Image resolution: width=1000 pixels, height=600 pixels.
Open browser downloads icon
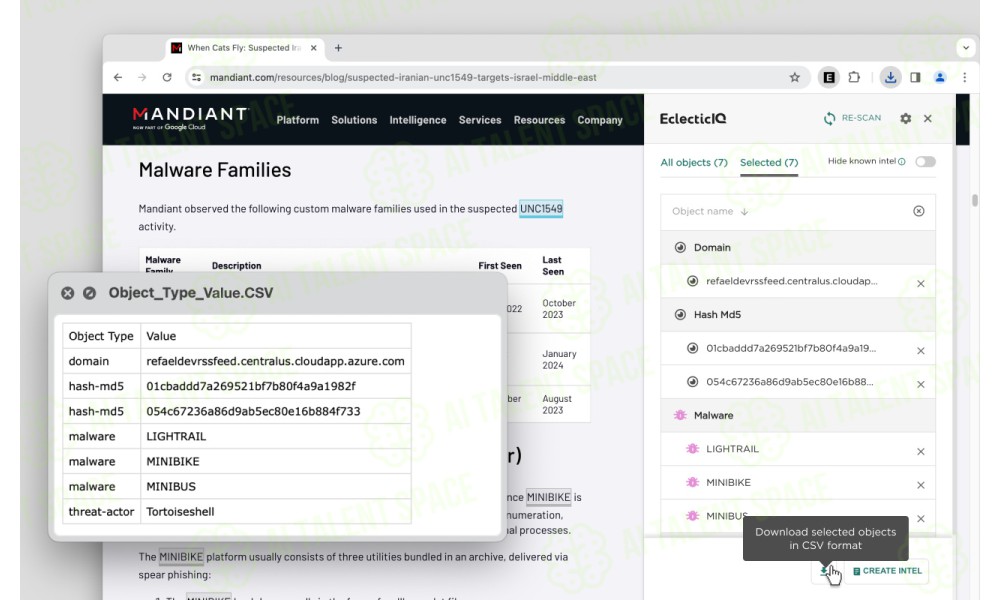[890, 77]
